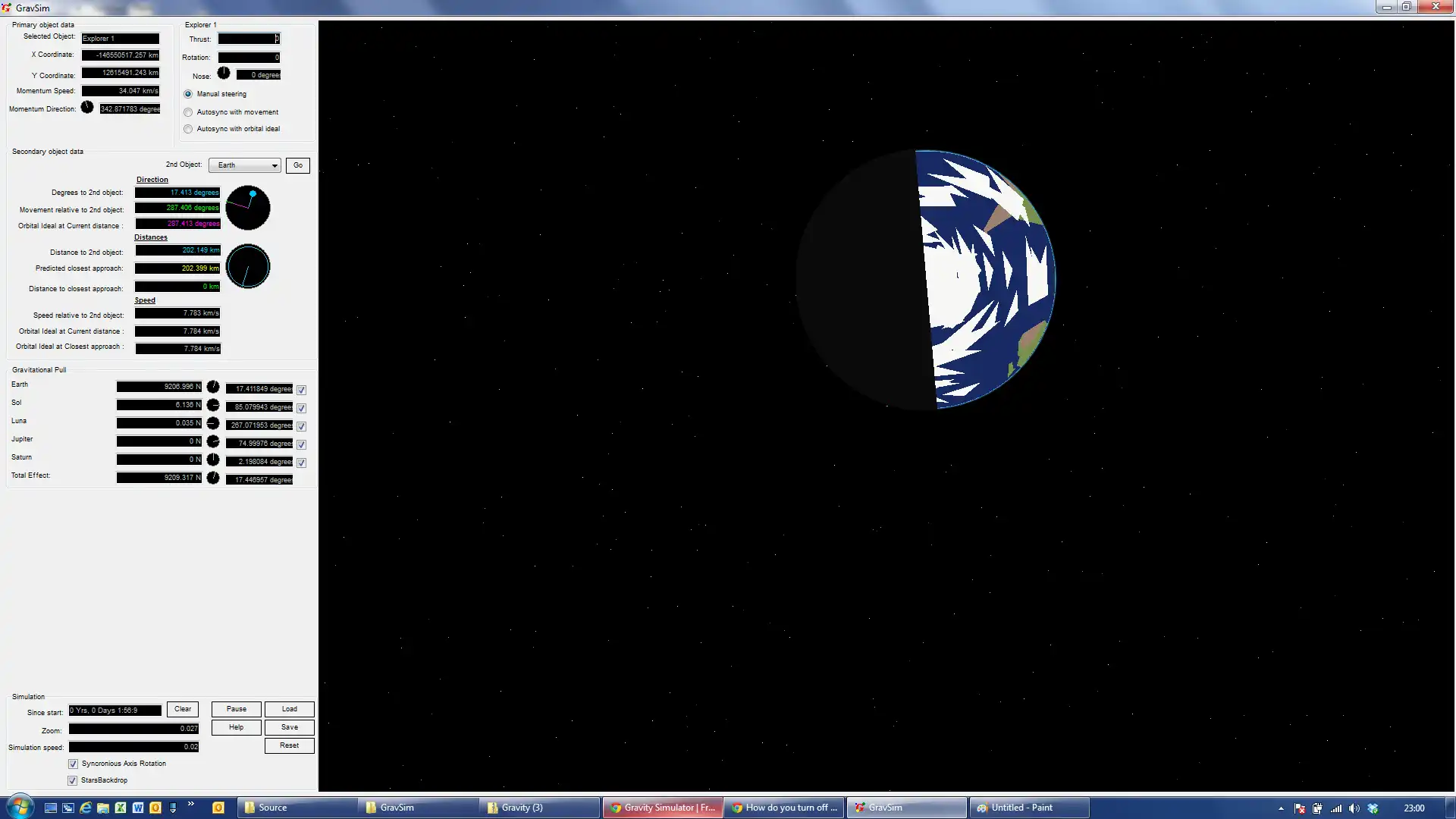Click the Pause simulation button
The image size is (1456, 819).
click(236, 709)
